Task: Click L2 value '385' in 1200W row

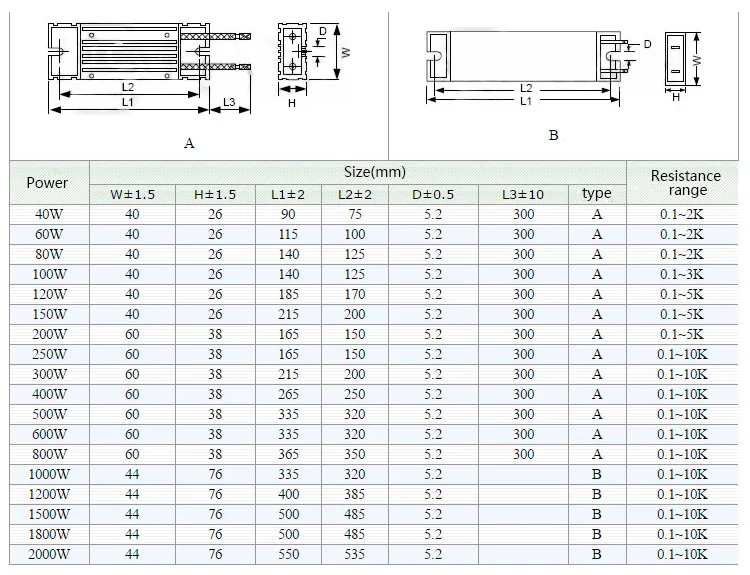Action: 355,495
